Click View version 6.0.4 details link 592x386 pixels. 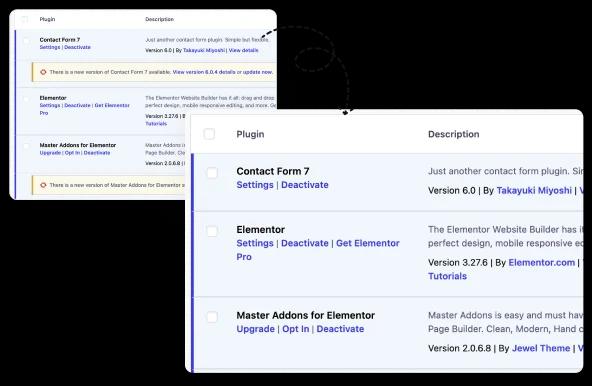point(204,72)
